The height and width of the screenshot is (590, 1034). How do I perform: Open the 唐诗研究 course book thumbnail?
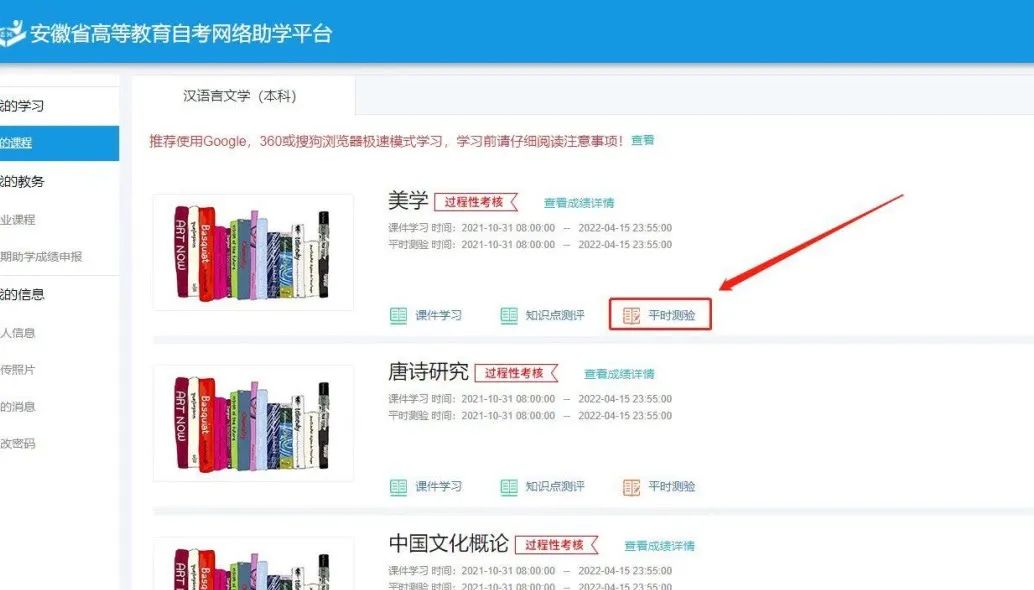(253, 424)
